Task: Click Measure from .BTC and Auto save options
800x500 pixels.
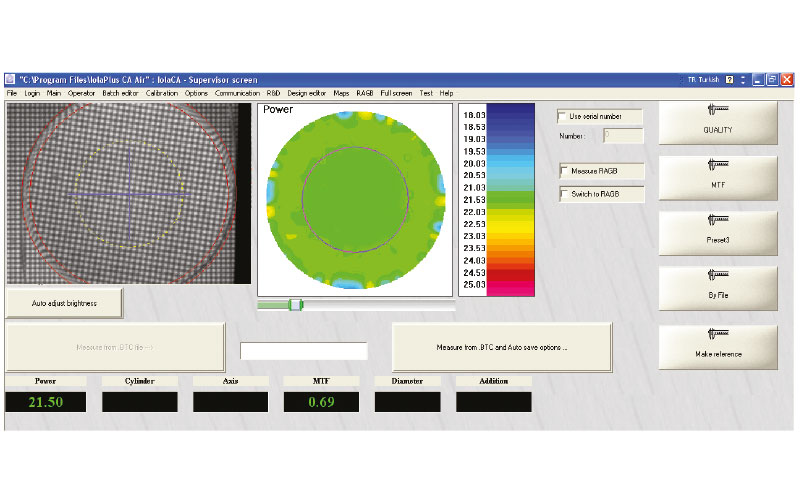Action: [502, 347]
